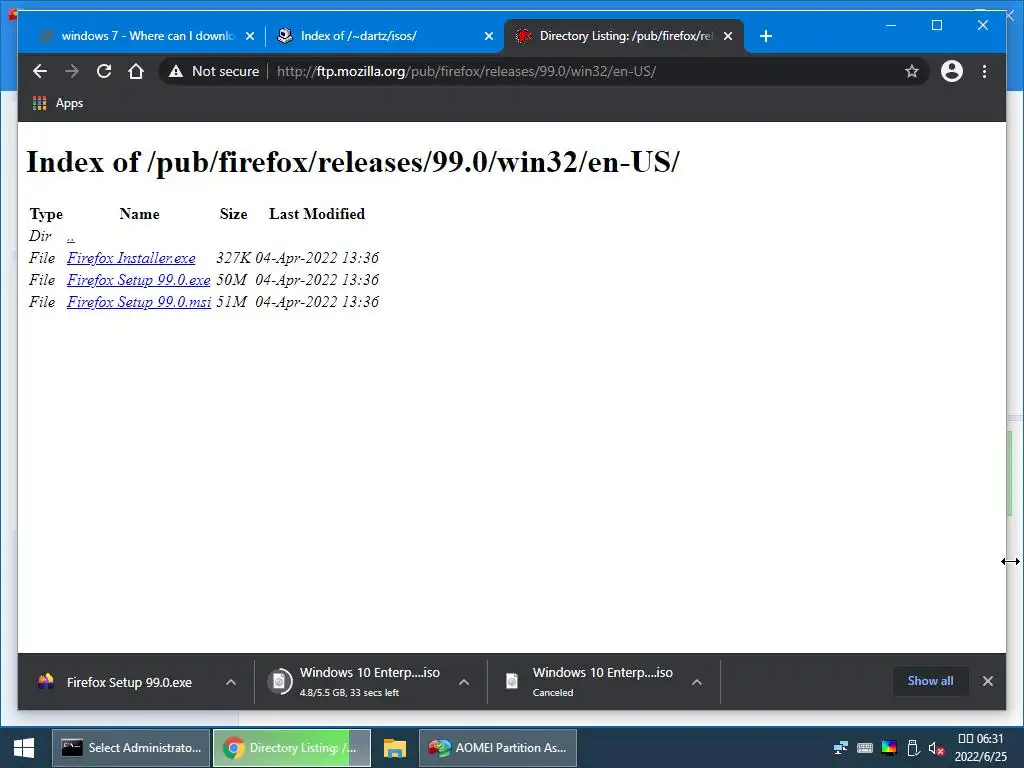Show all downloads

[930, 680]
